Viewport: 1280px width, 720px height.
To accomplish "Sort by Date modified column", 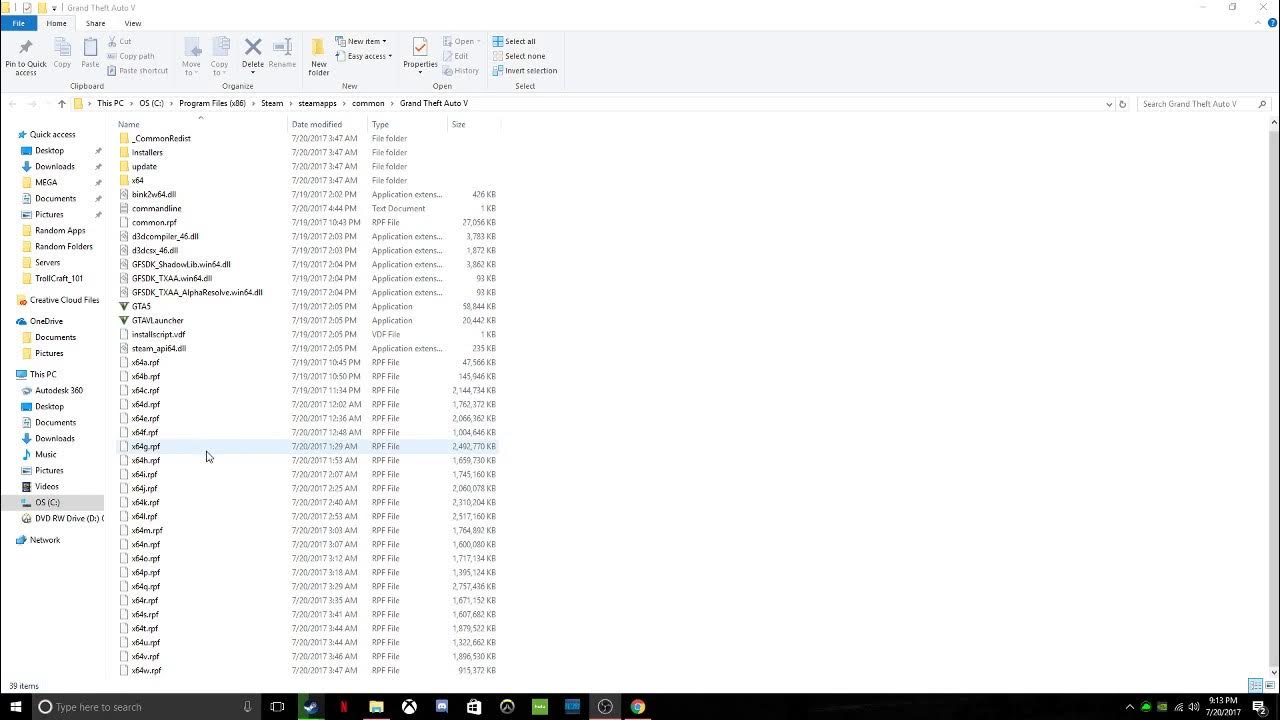I will (x=328, y=124).
